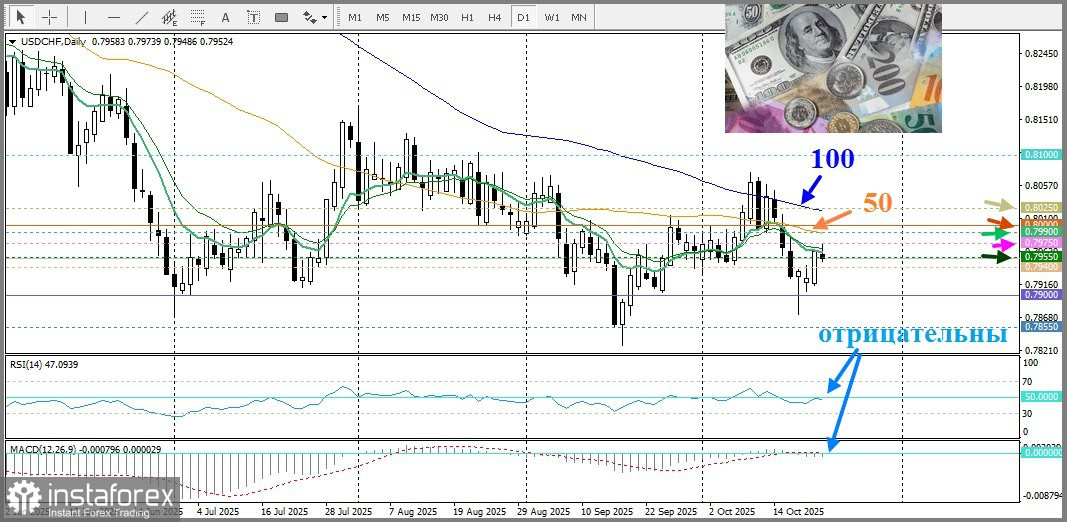Select the text label tool

pyautogui.click(x=253, y=17)
